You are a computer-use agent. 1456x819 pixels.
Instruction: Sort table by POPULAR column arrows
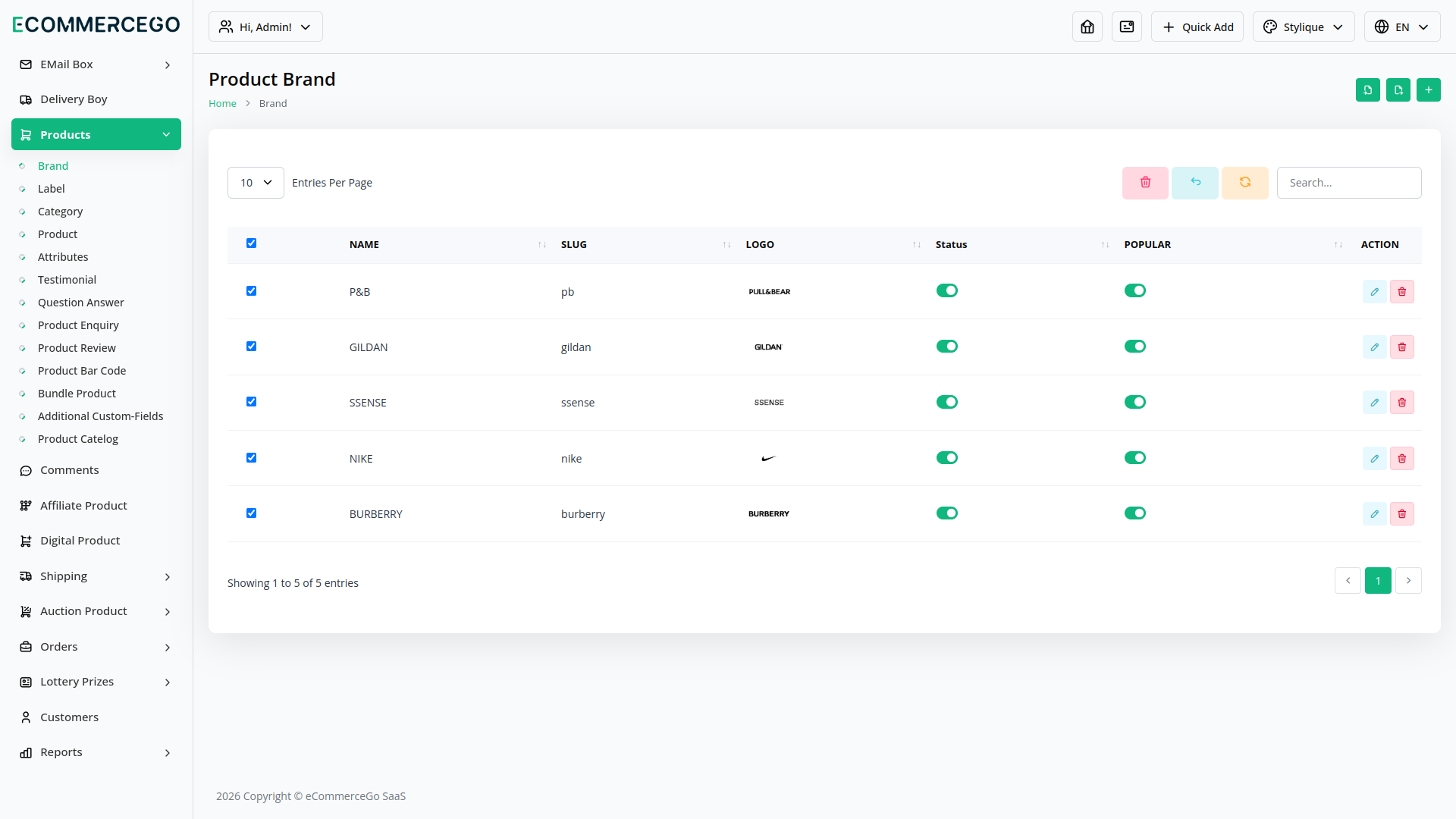pyautogui.click(x=1338, y=245)
